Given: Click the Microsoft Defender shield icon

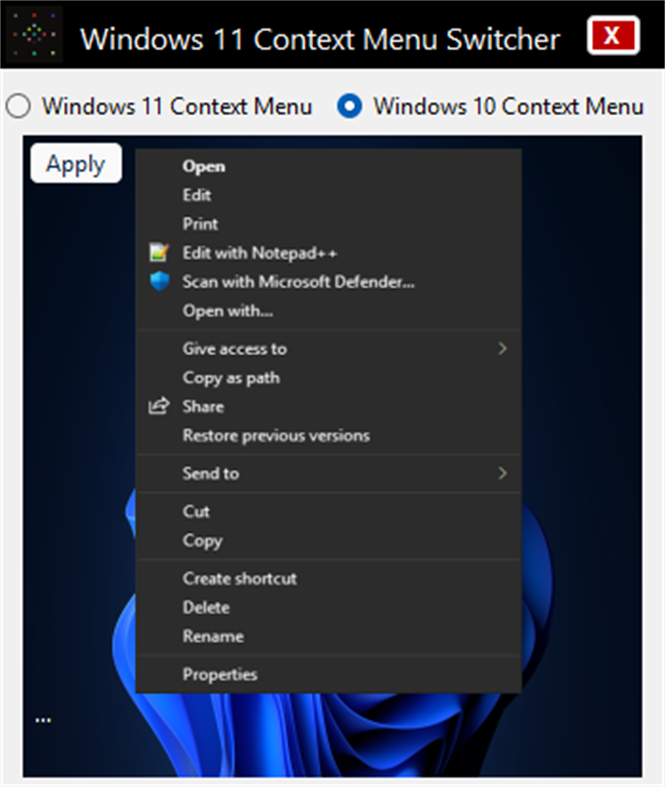Looking at the screenshot, I should (x=160, y=282).
